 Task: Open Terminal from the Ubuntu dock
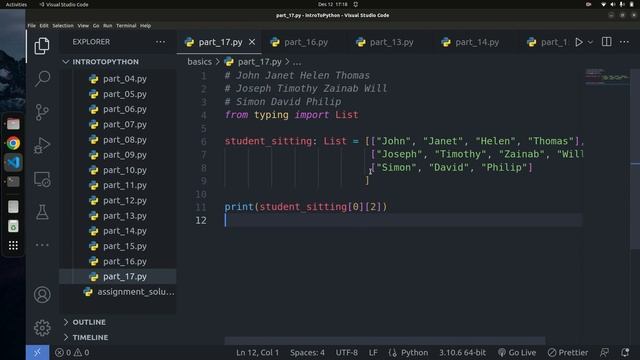13,181
